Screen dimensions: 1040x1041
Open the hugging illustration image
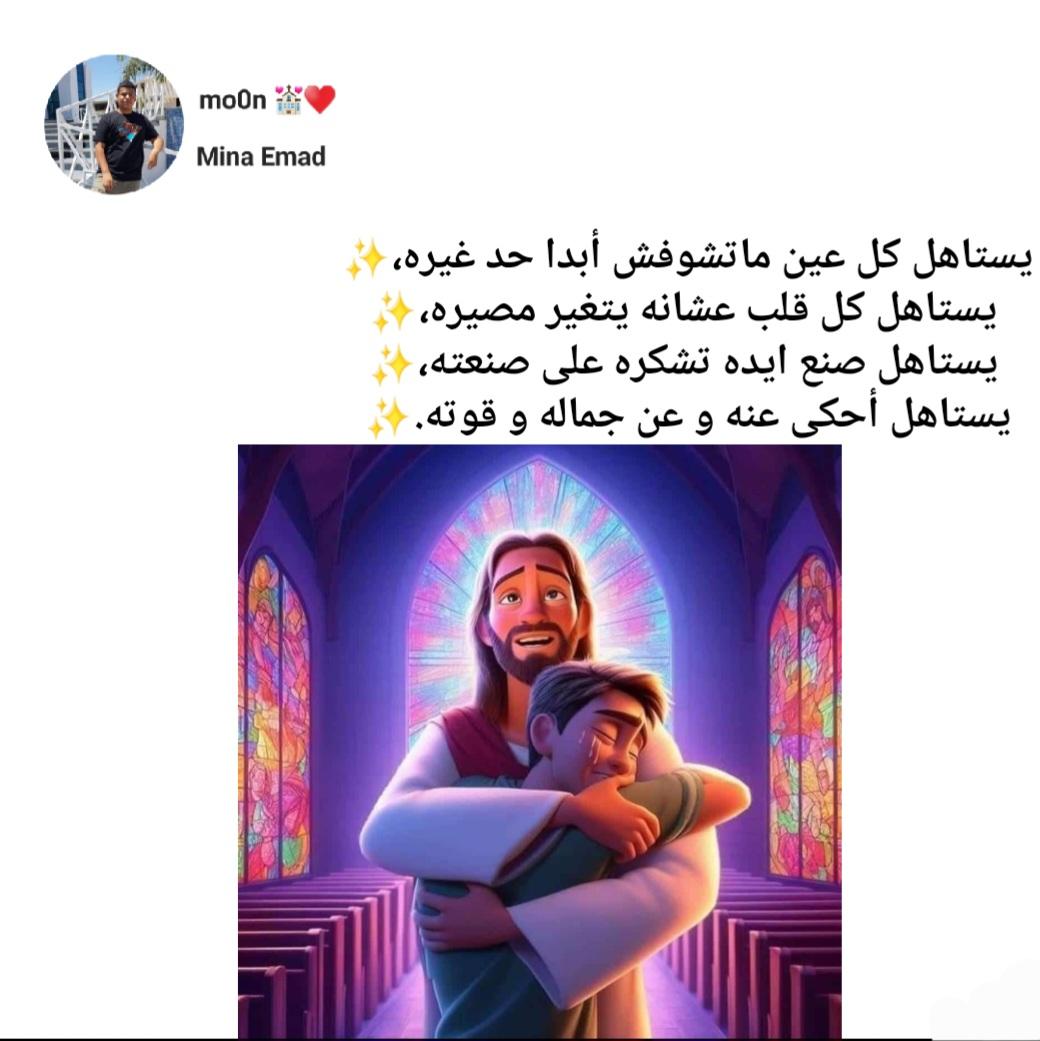click(x=539, y=740)
